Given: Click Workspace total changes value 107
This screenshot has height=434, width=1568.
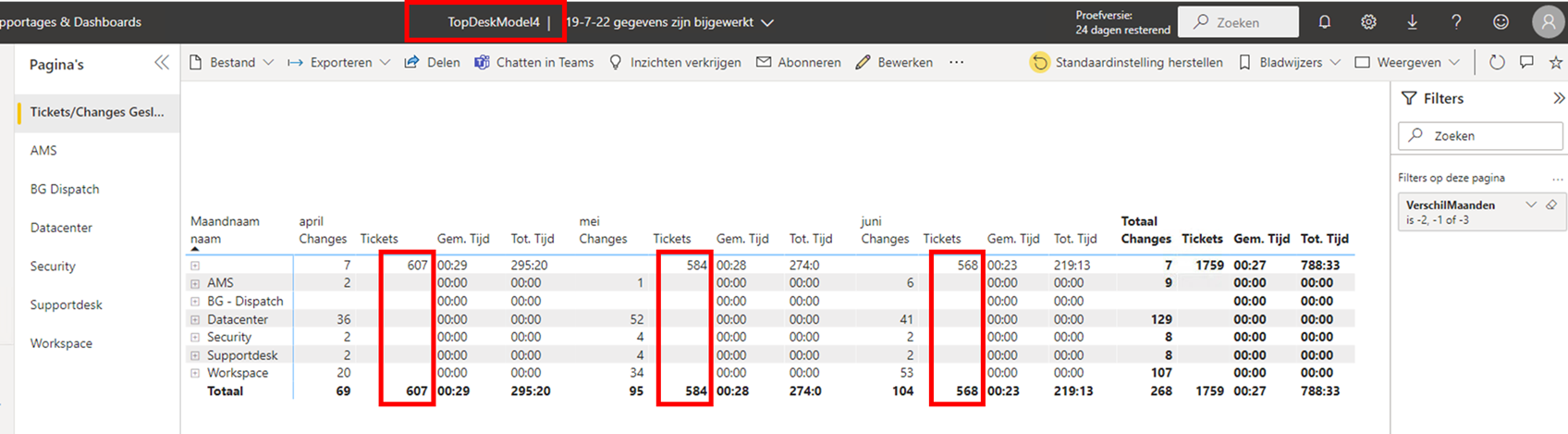Looking at the screenshot, I should pyautogui.click(x=1161, y=373).
